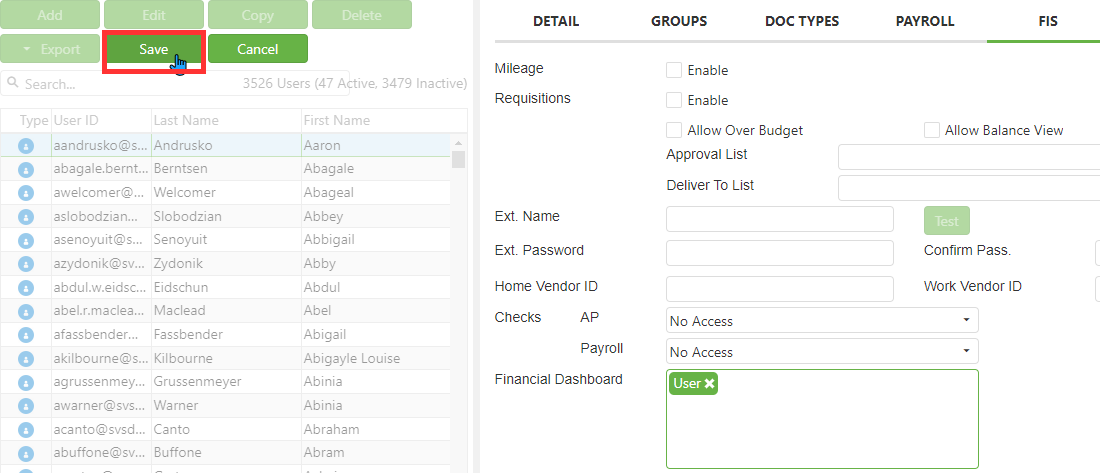Click the Cancel button
The height and width of the screenshot is (473, 1100).
(257, 49)
